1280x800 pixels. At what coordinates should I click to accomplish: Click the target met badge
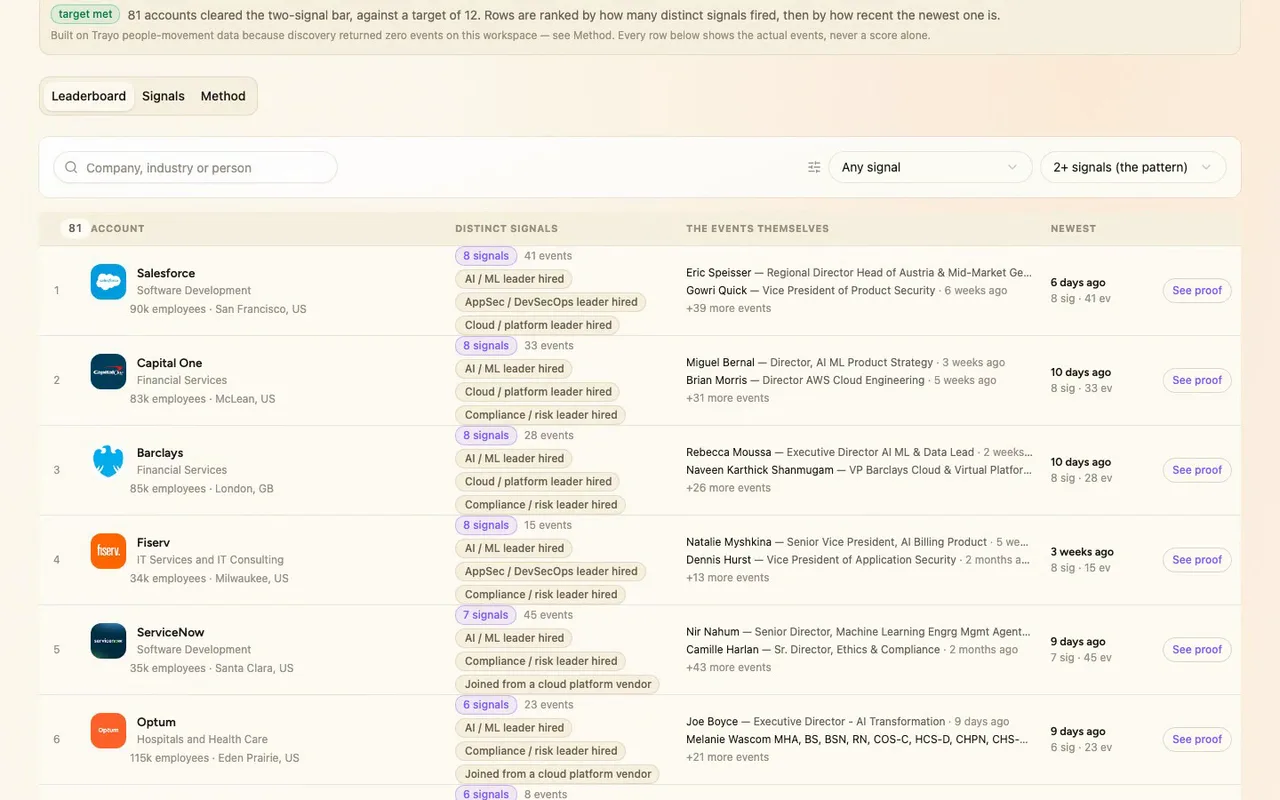click(x=86, y=15)
